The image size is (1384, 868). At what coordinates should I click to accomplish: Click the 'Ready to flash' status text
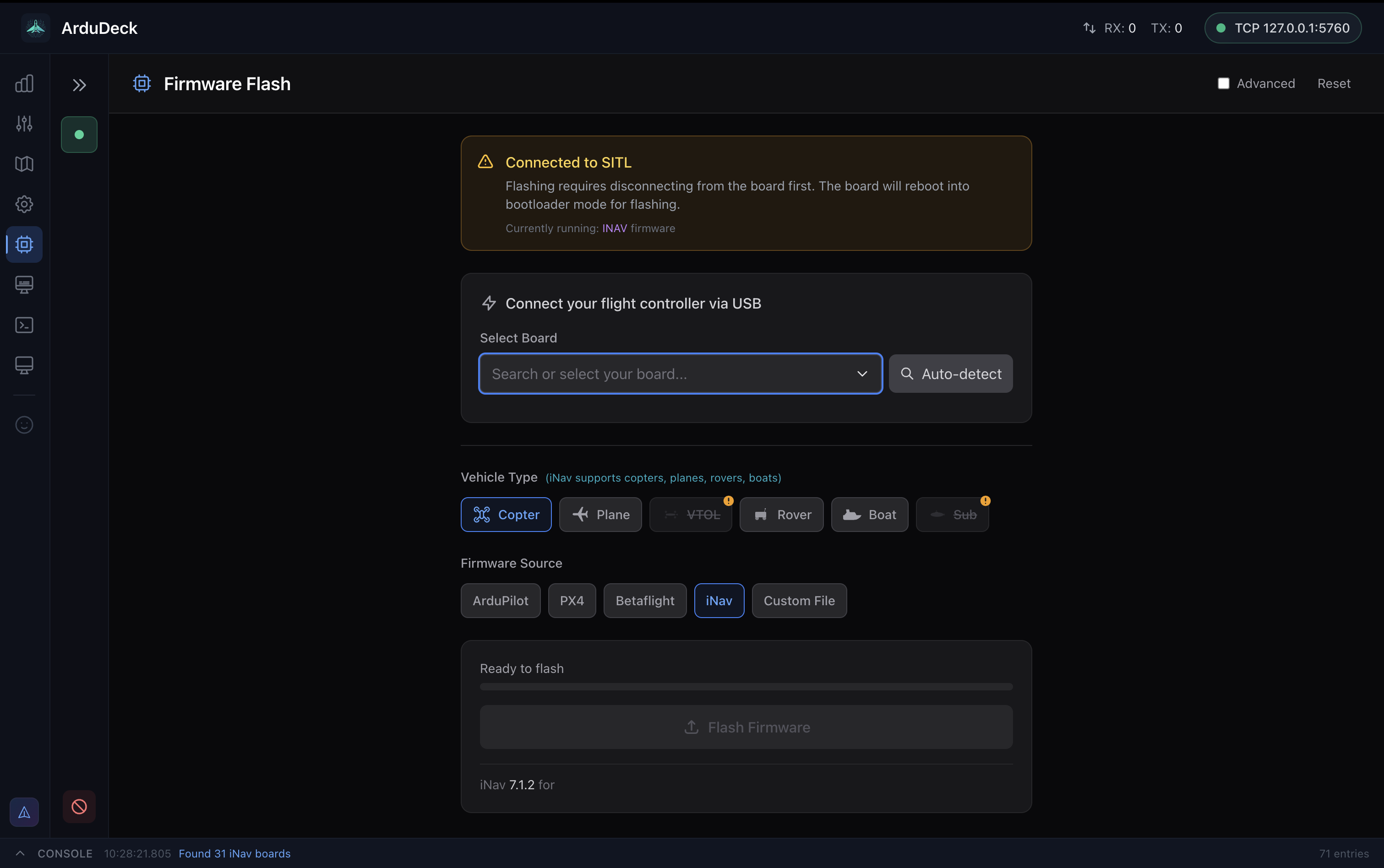(522, 668)
